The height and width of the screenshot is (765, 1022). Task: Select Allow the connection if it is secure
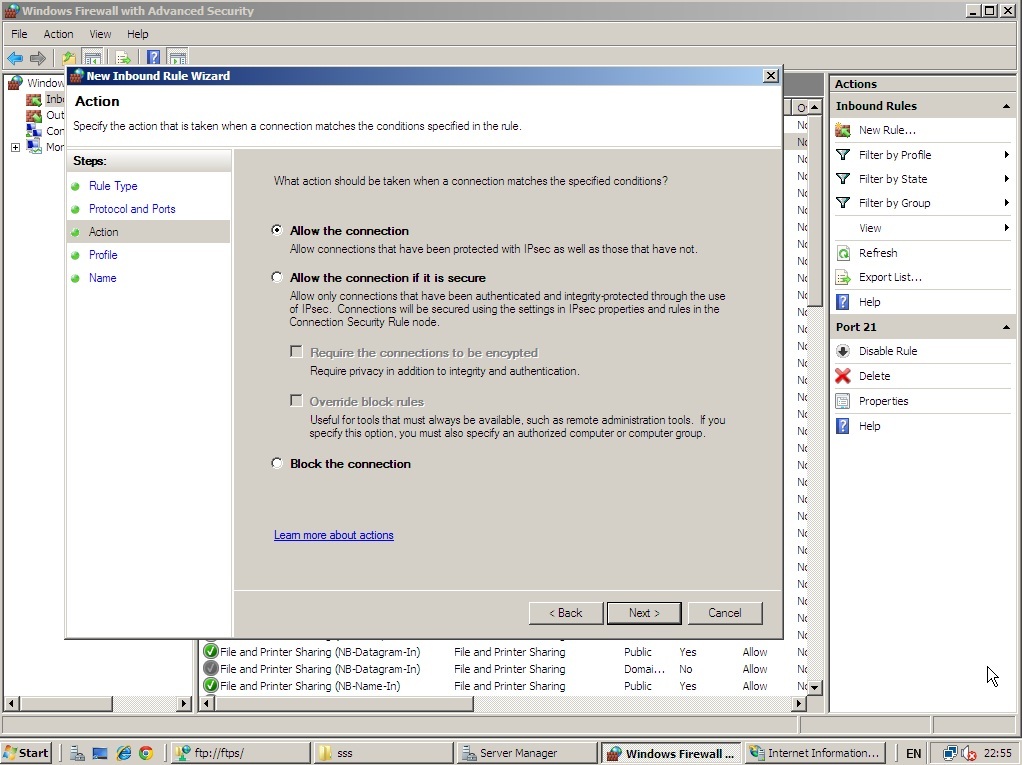(277, 277)
